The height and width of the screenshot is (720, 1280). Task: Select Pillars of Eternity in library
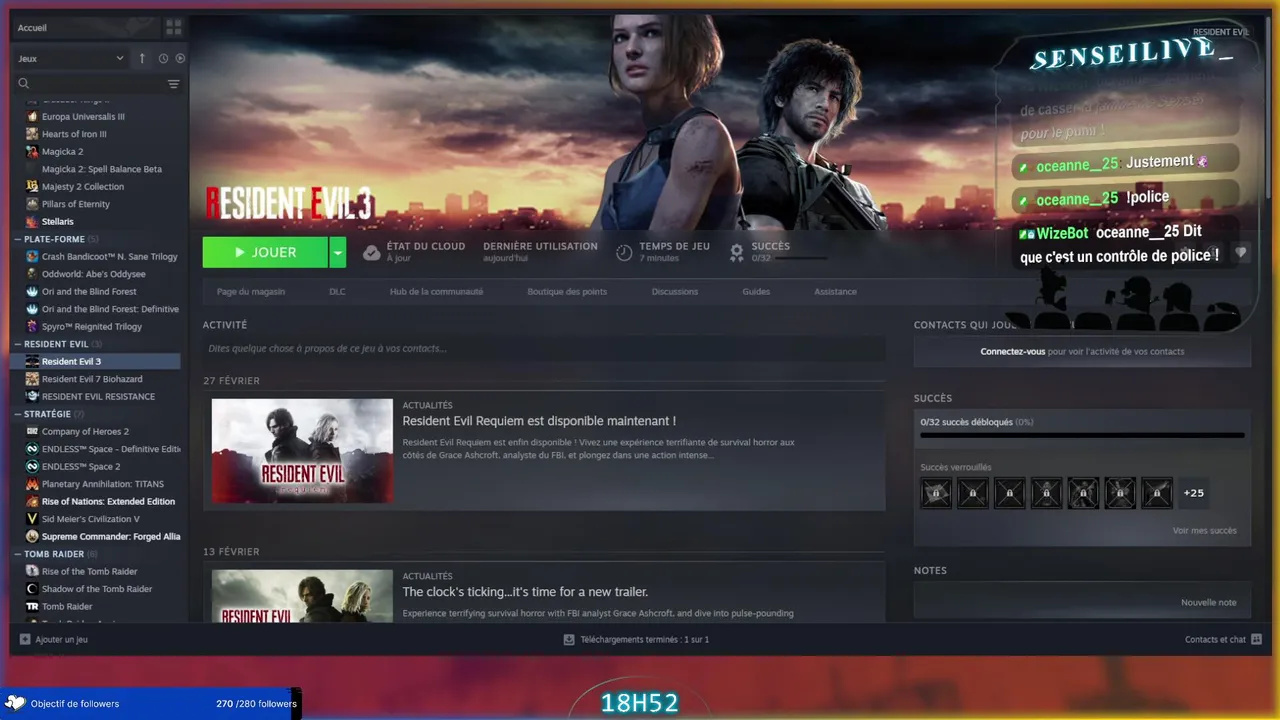(76, 204)
